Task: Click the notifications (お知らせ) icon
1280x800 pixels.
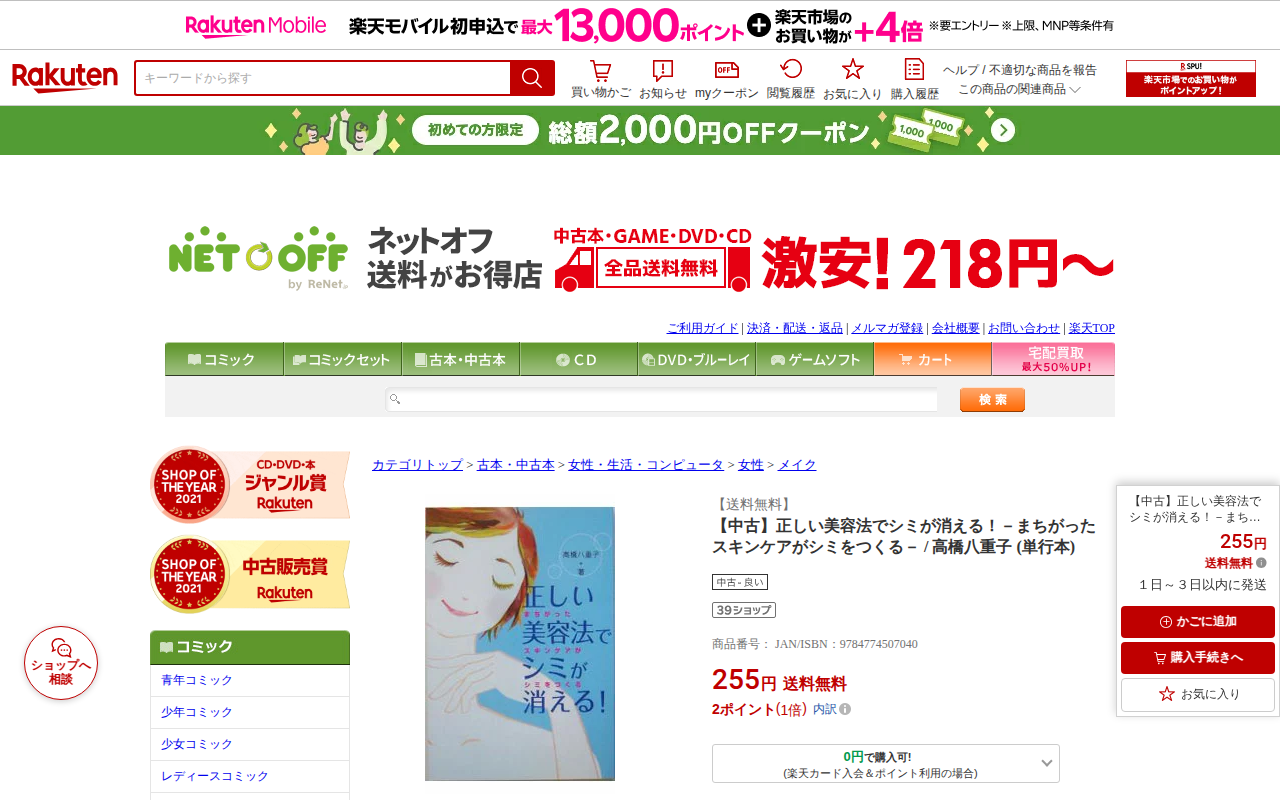Action: [x=662, y=71]
